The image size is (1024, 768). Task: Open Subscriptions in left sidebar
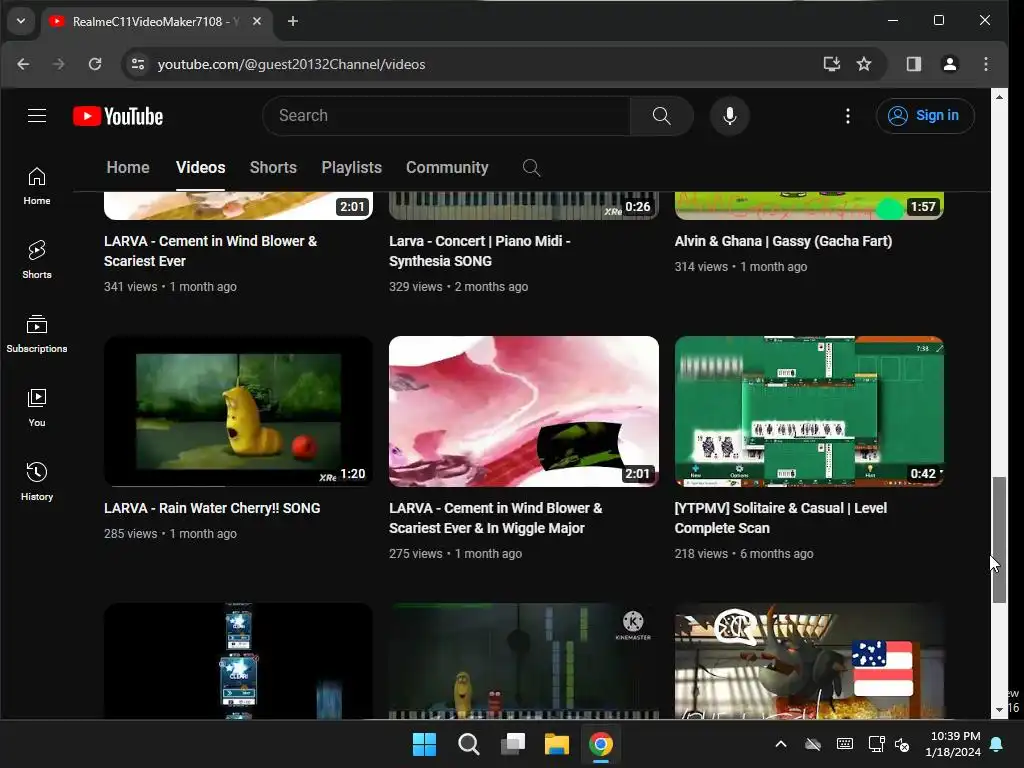click(x=37, y=334)
